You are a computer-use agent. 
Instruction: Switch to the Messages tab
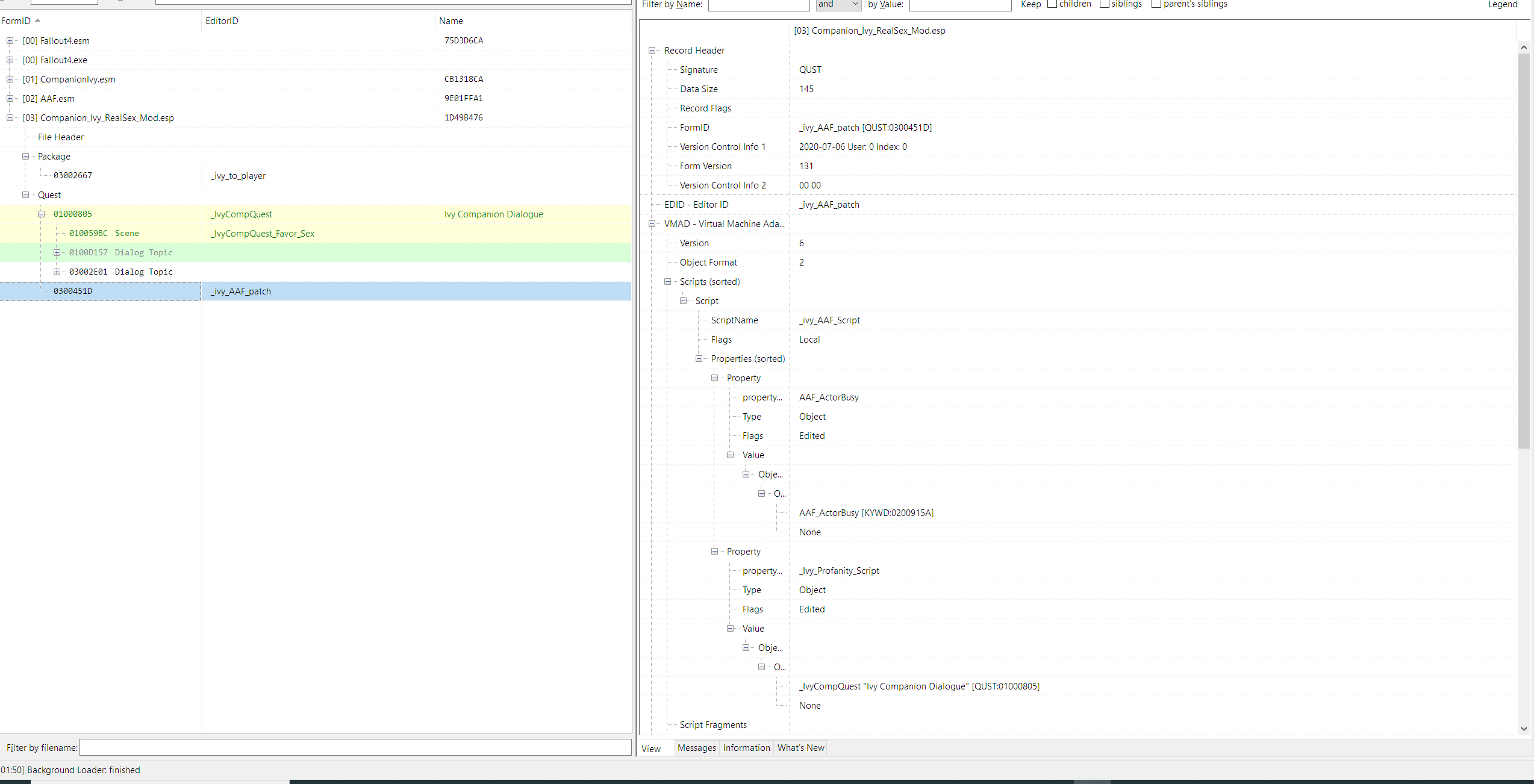click(697, 748)
